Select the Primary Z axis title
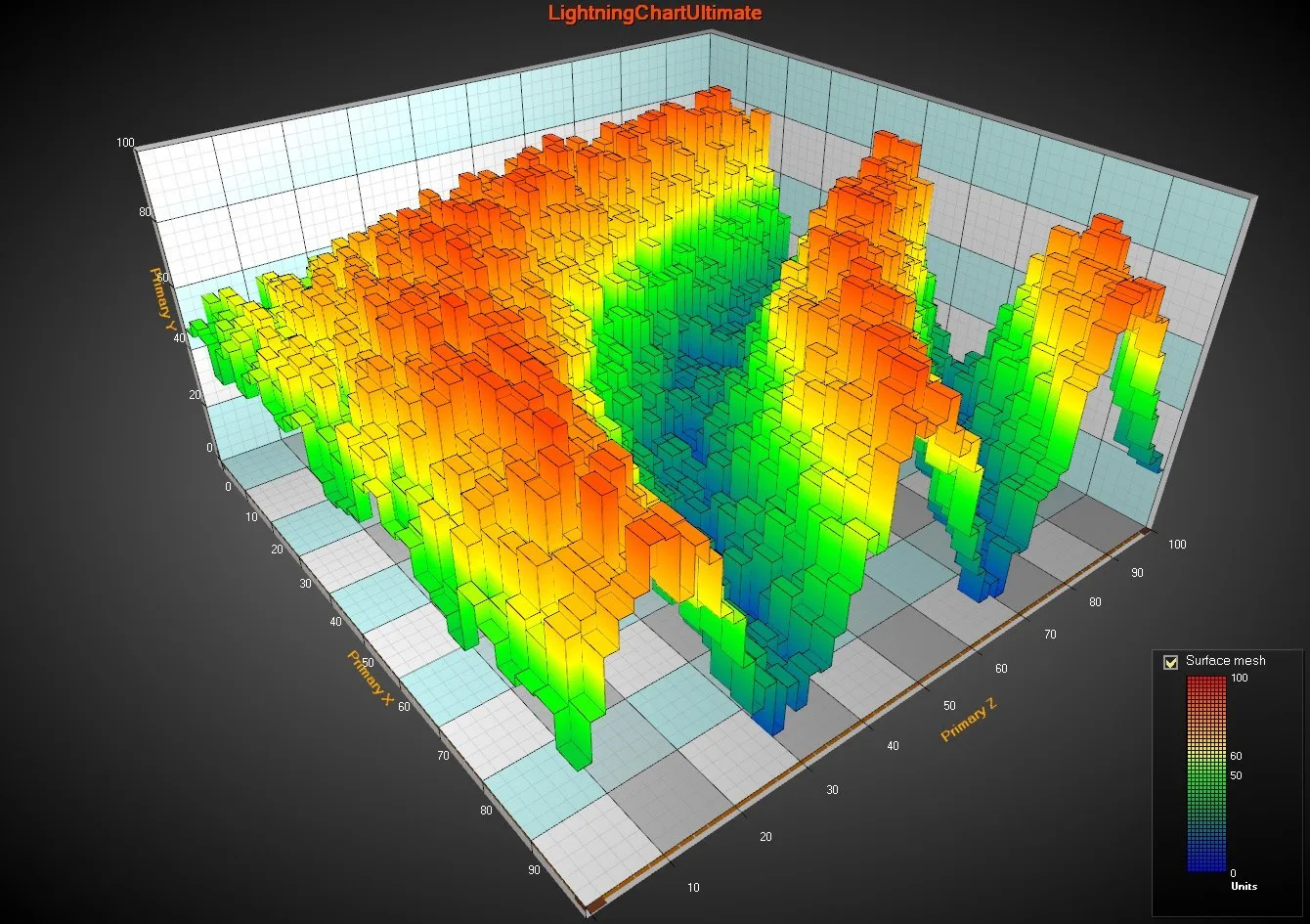The height and width of the screenshot is (924, 1310). coord(968,719)
